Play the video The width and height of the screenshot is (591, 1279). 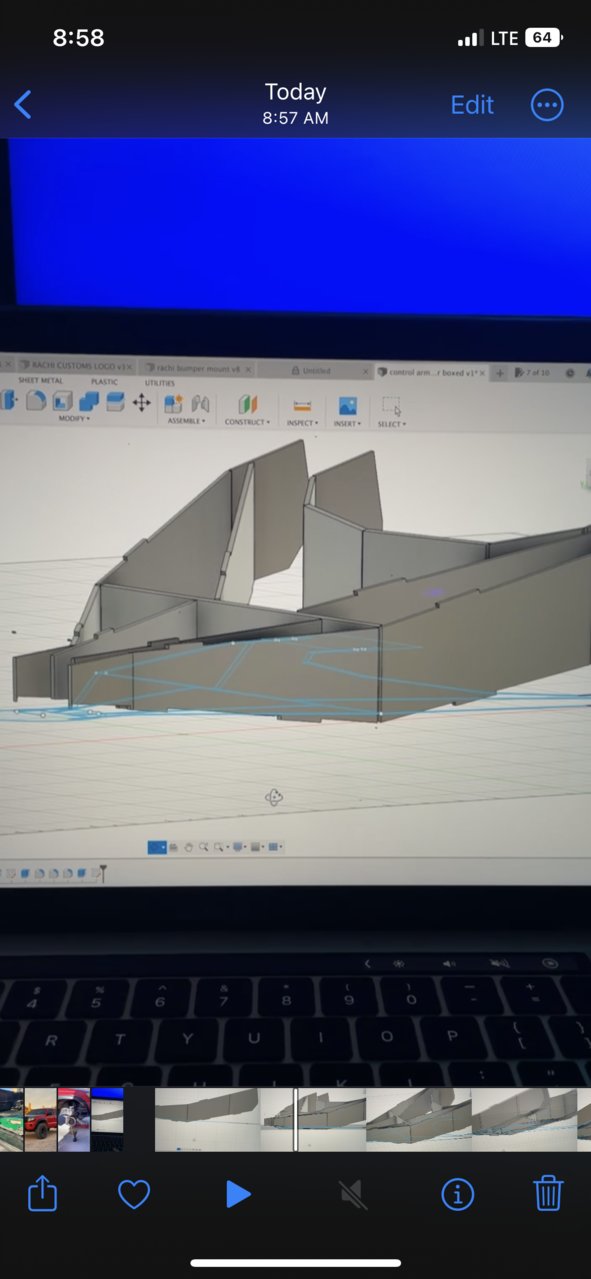coord(237,1194)
